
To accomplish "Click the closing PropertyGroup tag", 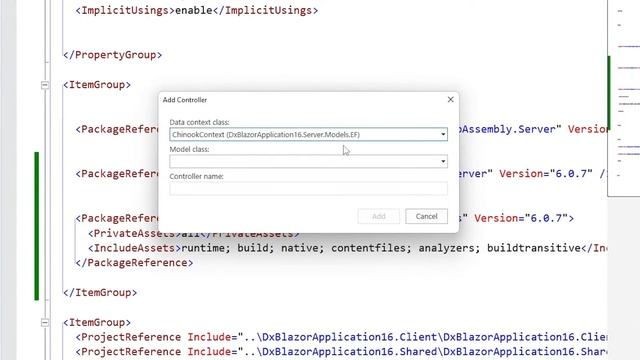I will 113,55.
